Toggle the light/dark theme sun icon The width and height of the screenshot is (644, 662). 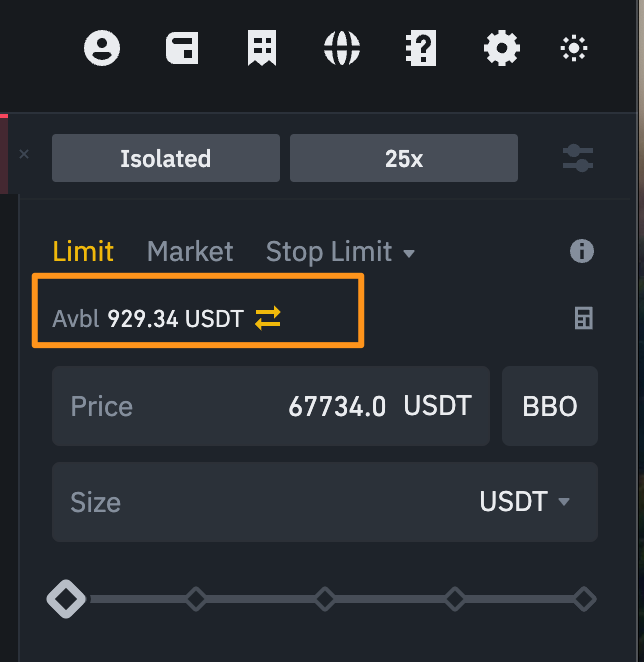coord(574,48)
